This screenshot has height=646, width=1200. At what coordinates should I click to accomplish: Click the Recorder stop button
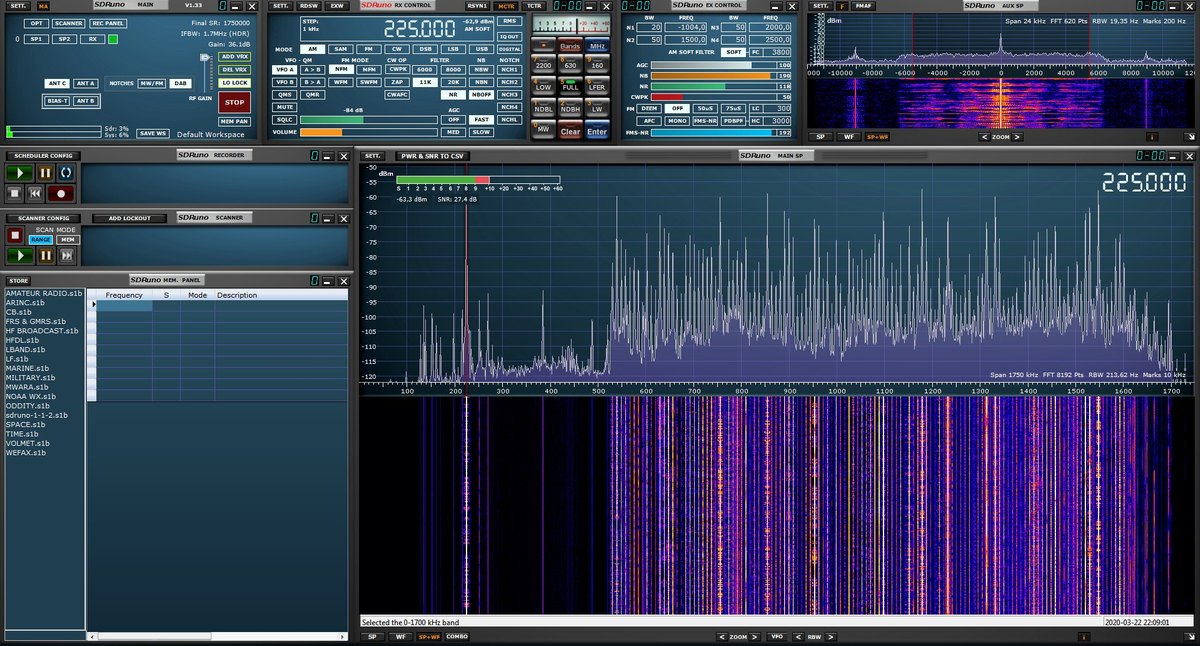coord(15,193)
